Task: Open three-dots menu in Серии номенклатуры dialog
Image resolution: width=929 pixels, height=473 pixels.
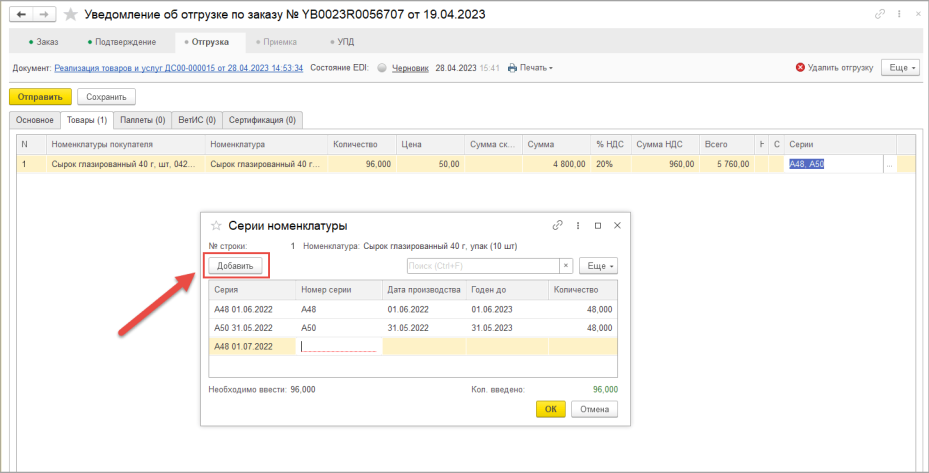Action: coord(578,226)
